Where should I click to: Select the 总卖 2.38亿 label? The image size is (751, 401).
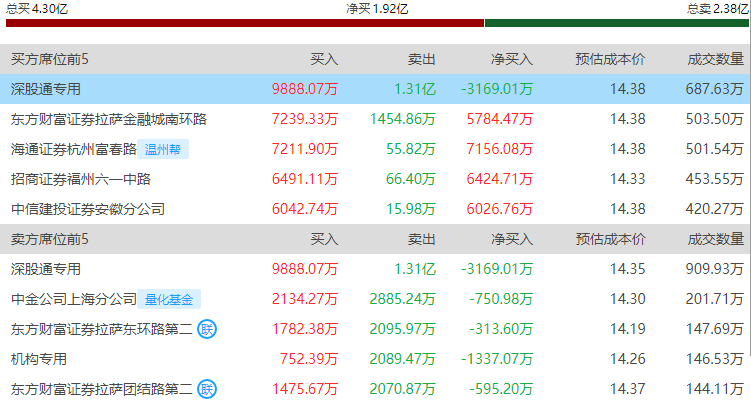717,9
